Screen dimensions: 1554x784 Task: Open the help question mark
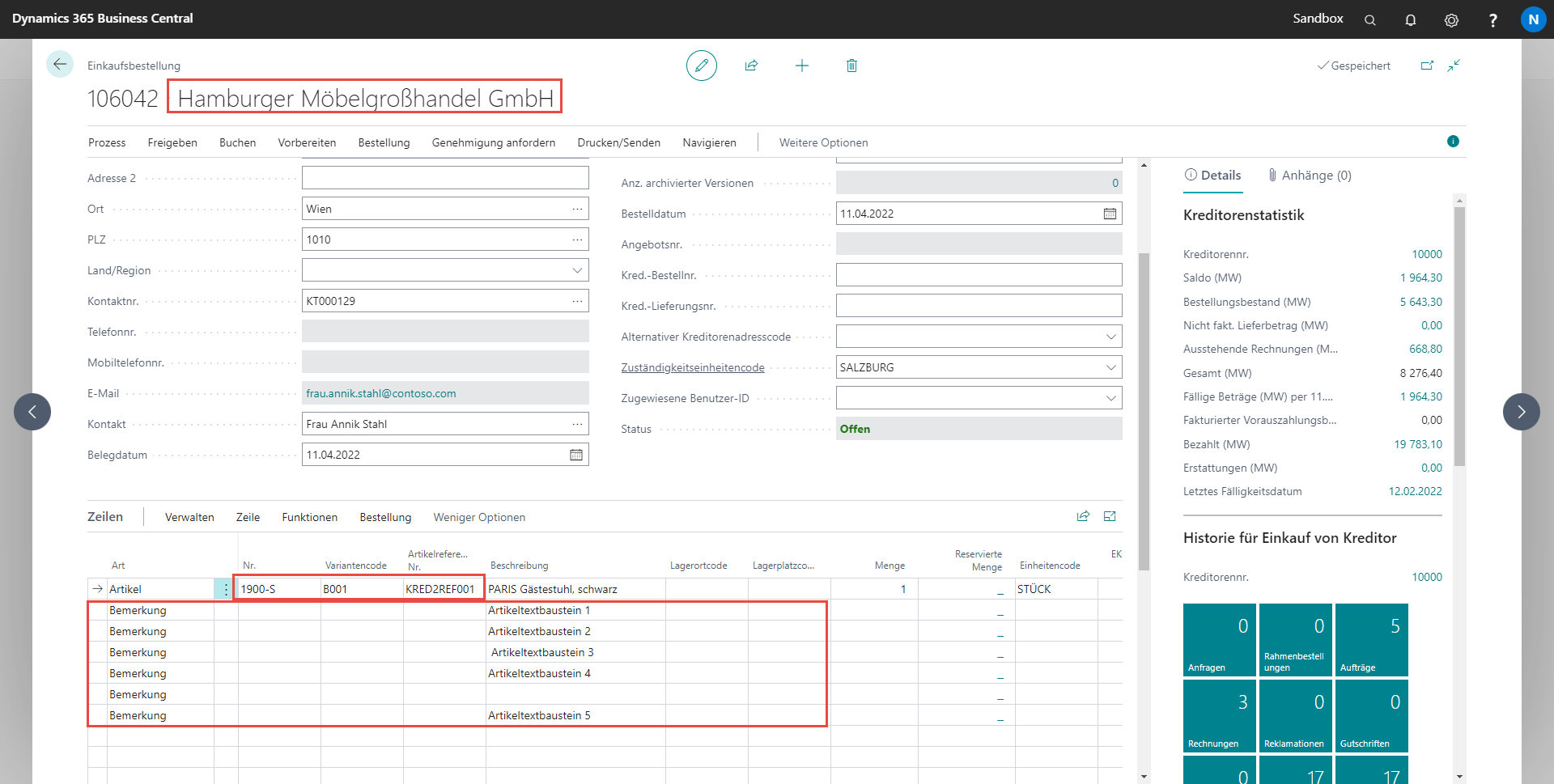click(x=1492, y=19)
